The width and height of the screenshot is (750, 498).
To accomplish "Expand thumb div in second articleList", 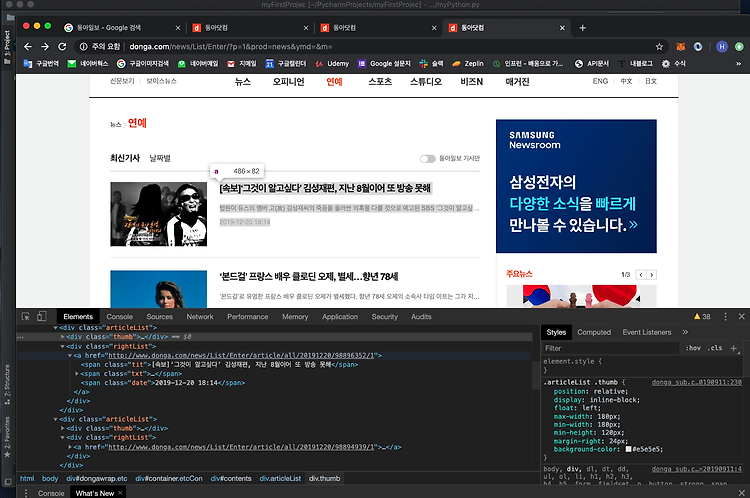I will click(x=63, y=429).
